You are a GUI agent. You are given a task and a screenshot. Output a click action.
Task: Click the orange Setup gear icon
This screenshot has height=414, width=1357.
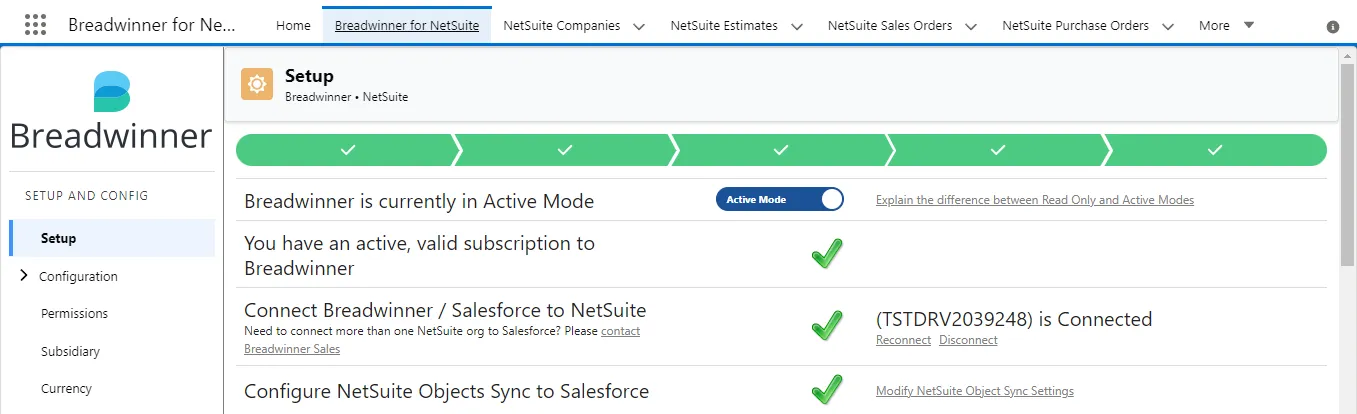(257, 84)
